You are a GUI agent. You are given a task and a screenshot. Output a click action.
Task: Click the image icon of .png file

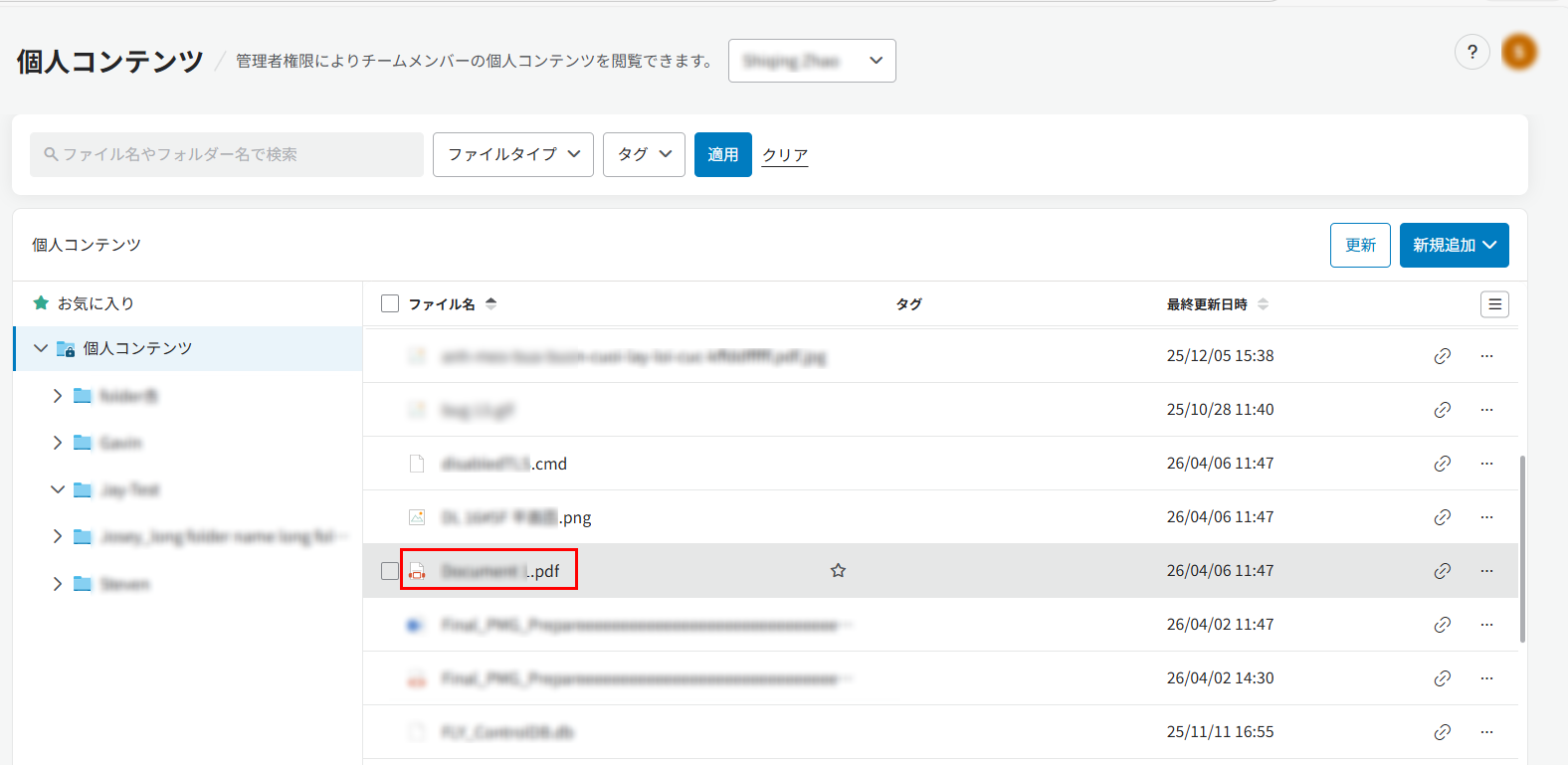pyautogui.click(x=417, y=517)
